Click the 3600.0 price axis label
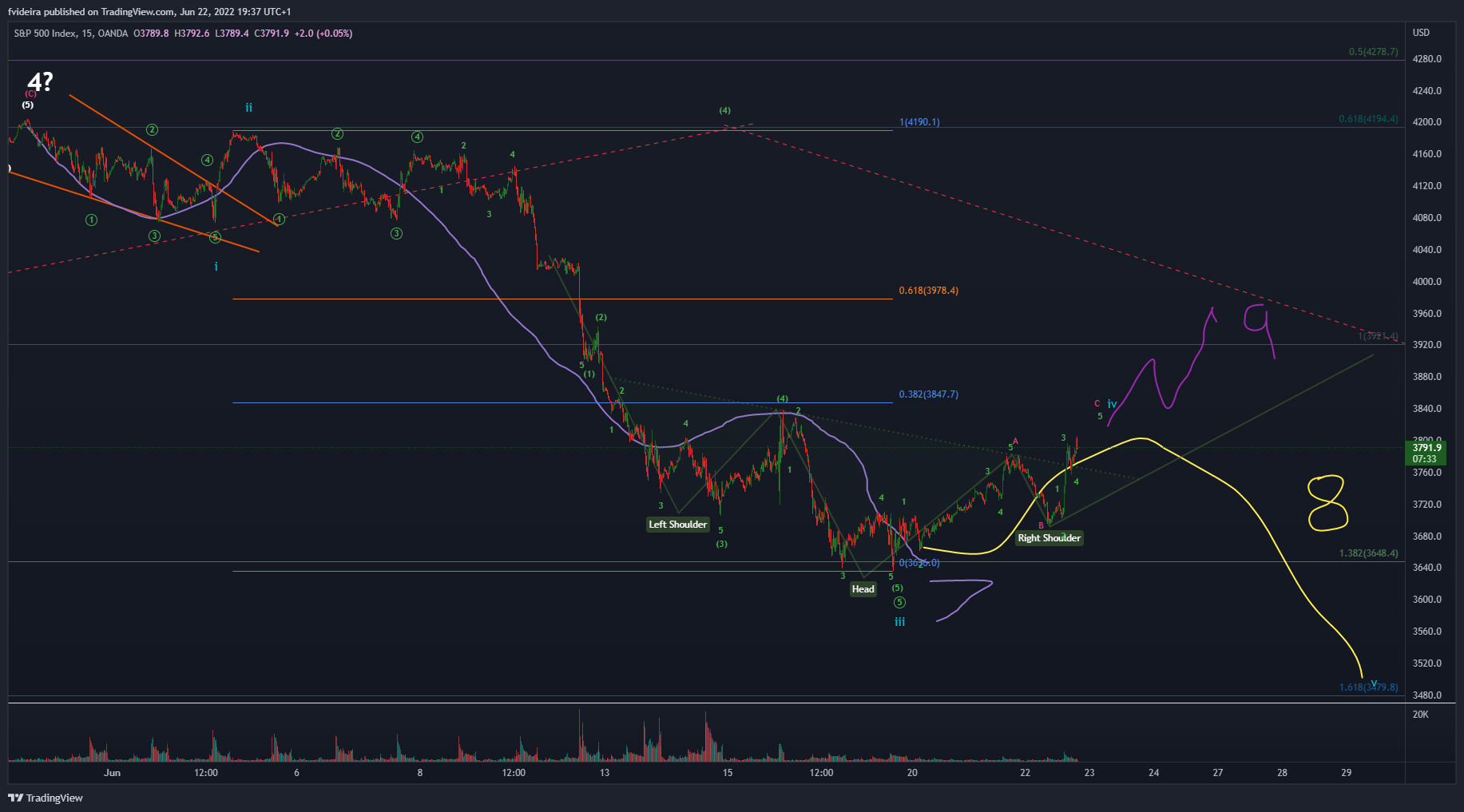The width and height of the screenshot is (1464, 812). coord(1426,600)
